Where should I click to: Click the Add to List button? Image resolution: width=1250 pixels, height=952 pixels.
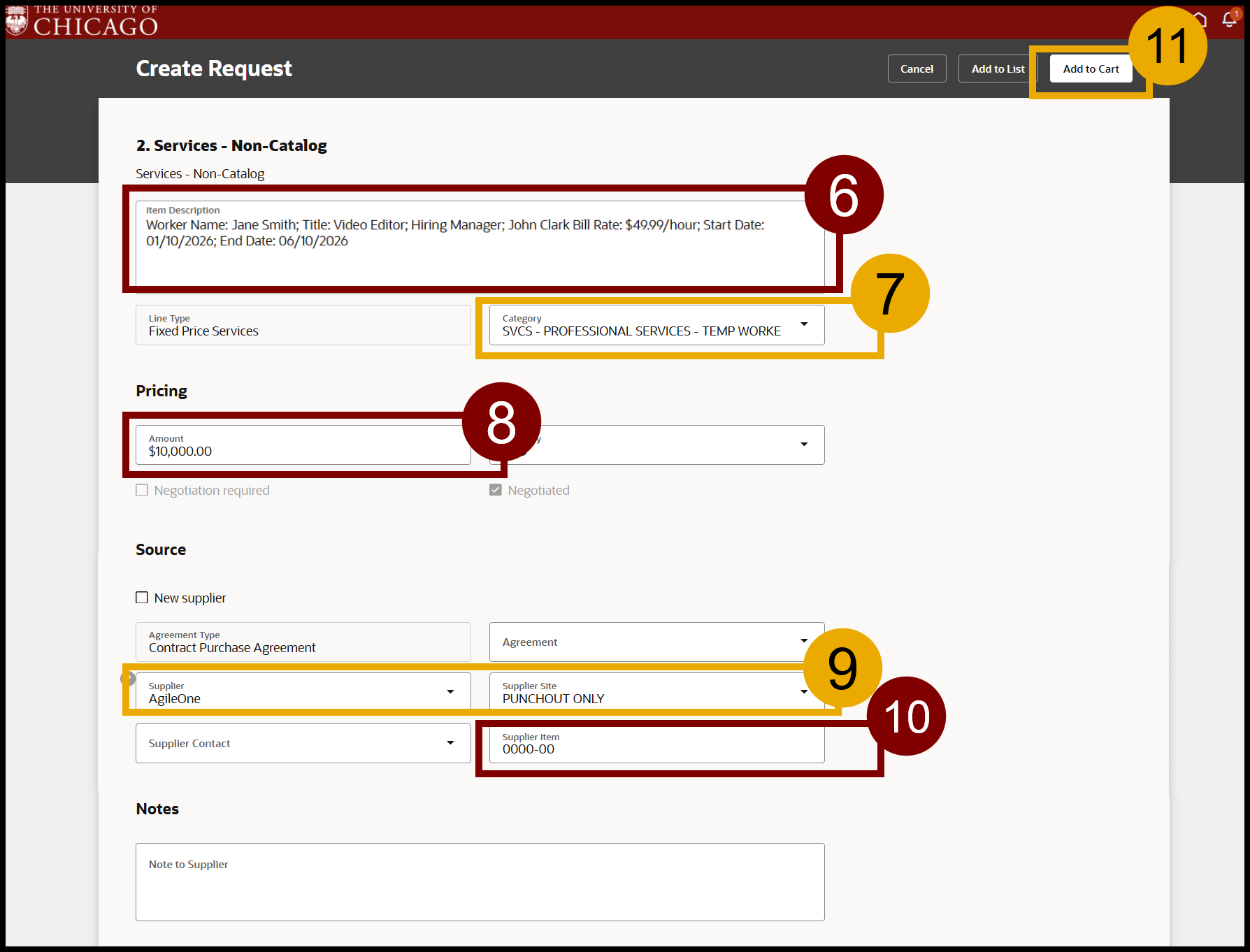click(997, 68)
